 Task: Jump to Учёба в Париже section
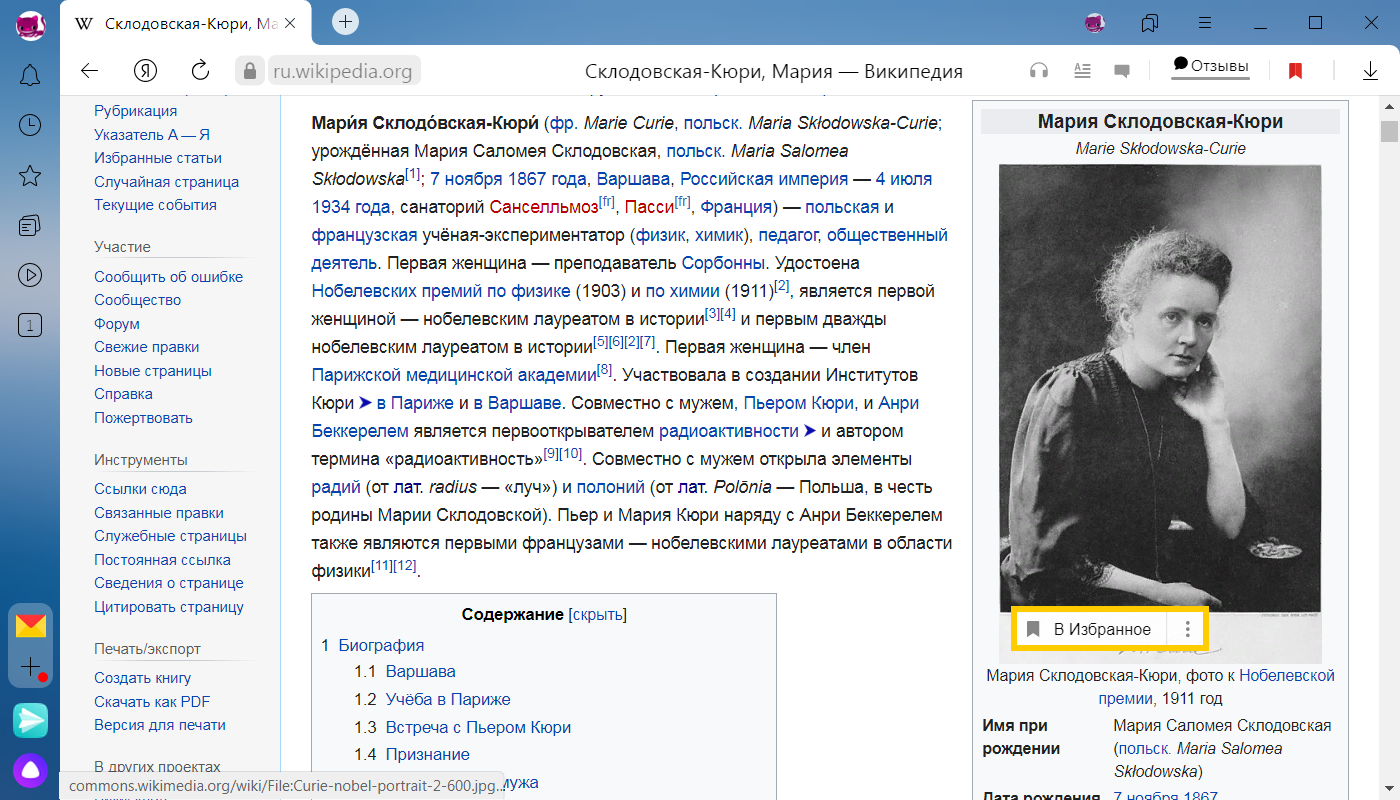tap(448, 699)
